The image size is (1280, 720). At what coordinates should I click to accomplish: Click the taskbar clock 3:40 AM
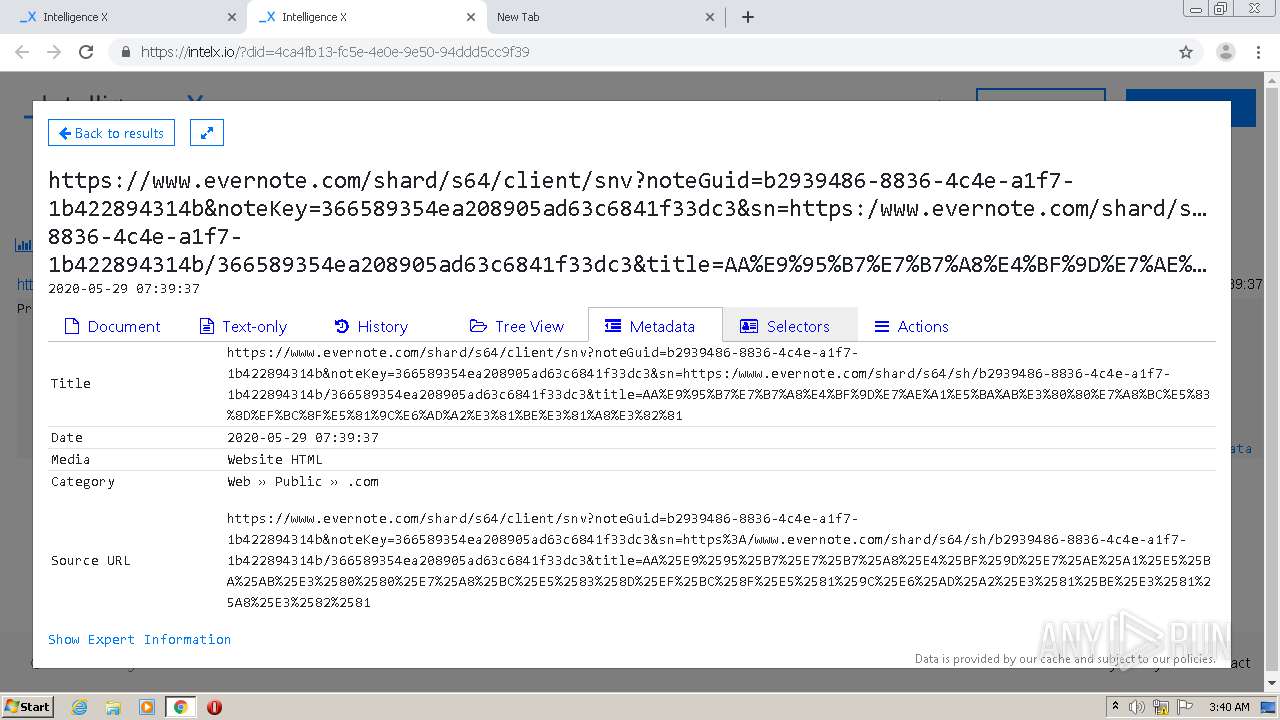point(1229,707)
